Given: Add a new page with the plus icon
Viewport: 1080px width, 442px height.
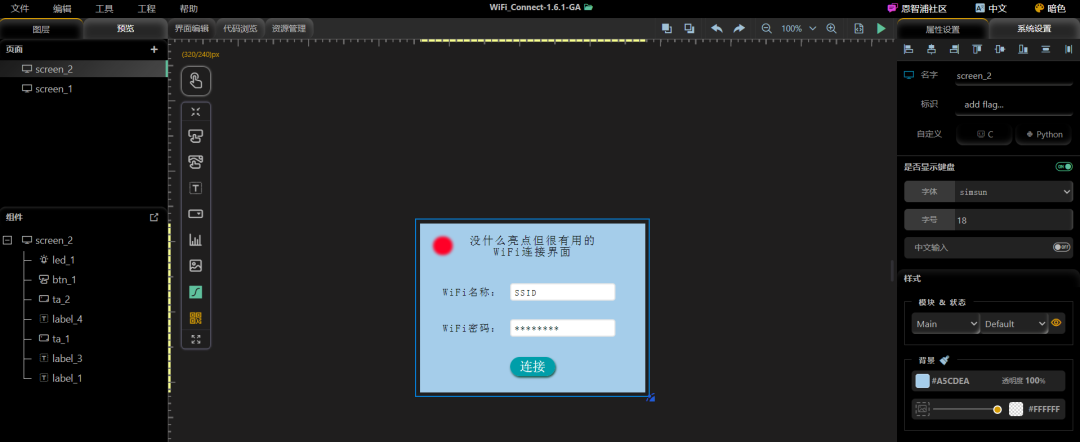Looking at the screenshot, I should (154, 50).
